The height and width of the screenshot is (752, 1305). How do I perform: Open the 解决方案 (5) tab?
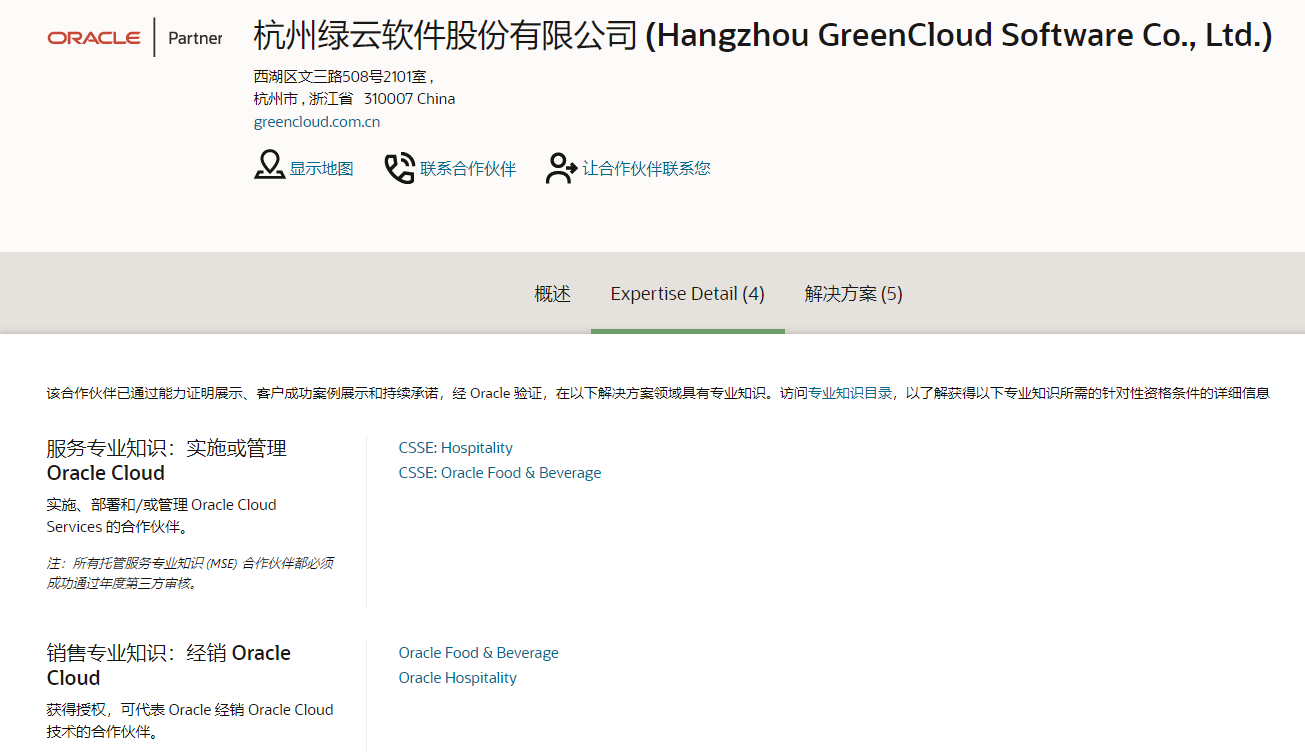click(854, 294)
